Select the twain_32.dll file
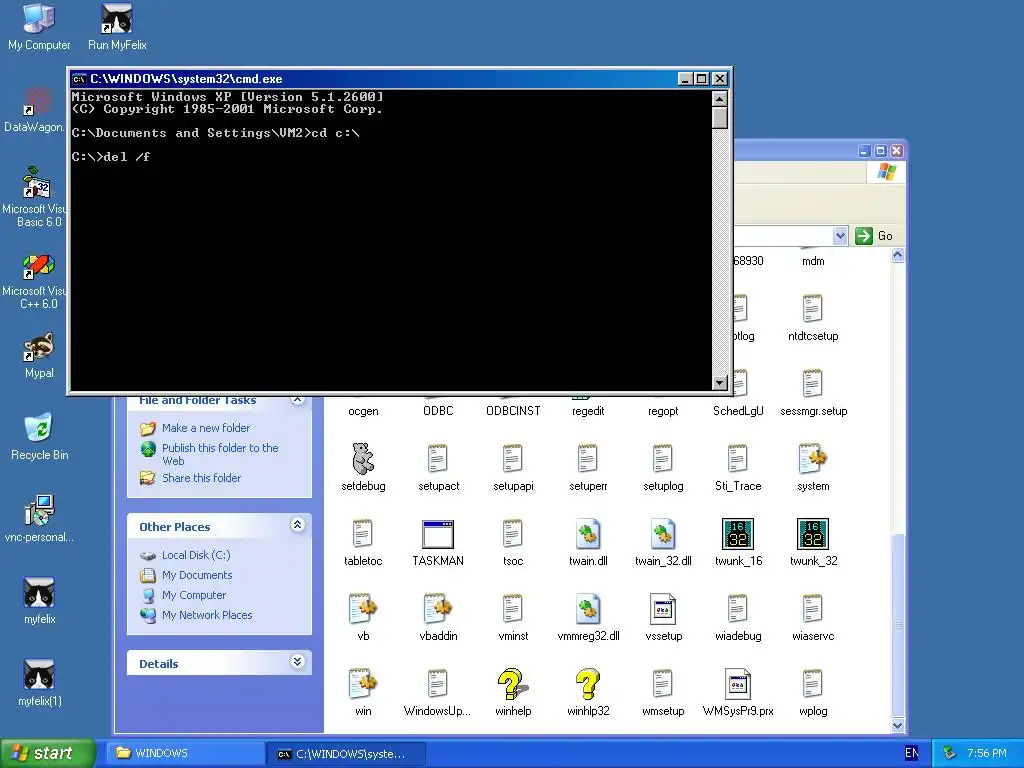1024x768 pixels. tap(663, 541)
